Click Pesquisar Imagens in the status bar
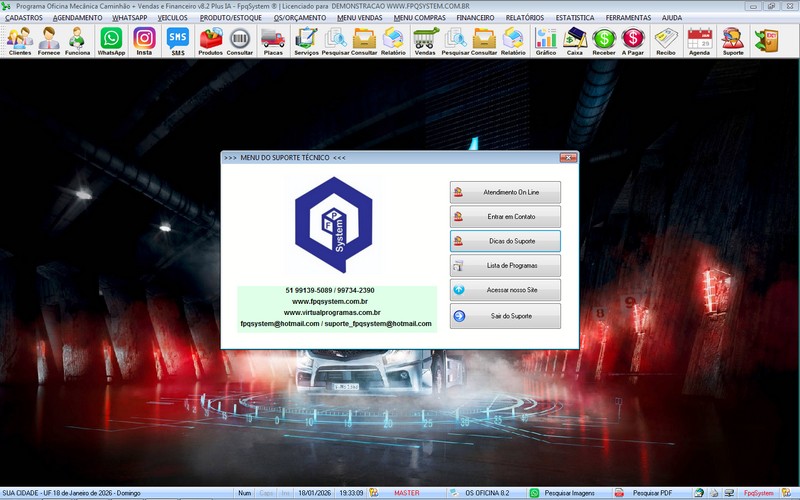The height and width of the screenshot is (500, 800). click(563, 493)
